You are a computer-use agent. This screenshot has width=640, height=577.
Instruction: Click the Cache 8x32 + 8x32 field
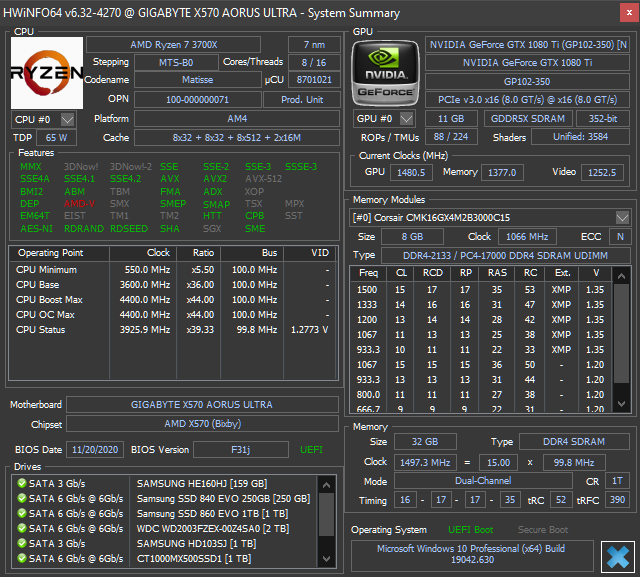pyautogui.click(x=237, y=138)
